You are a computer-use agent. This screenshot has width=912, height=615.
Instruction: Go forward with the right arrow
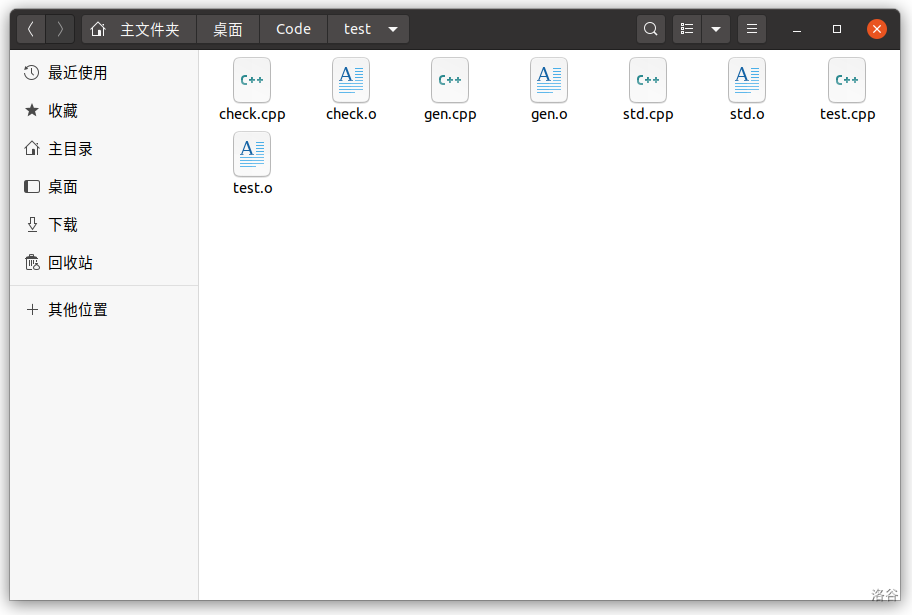tap(60, 29)
